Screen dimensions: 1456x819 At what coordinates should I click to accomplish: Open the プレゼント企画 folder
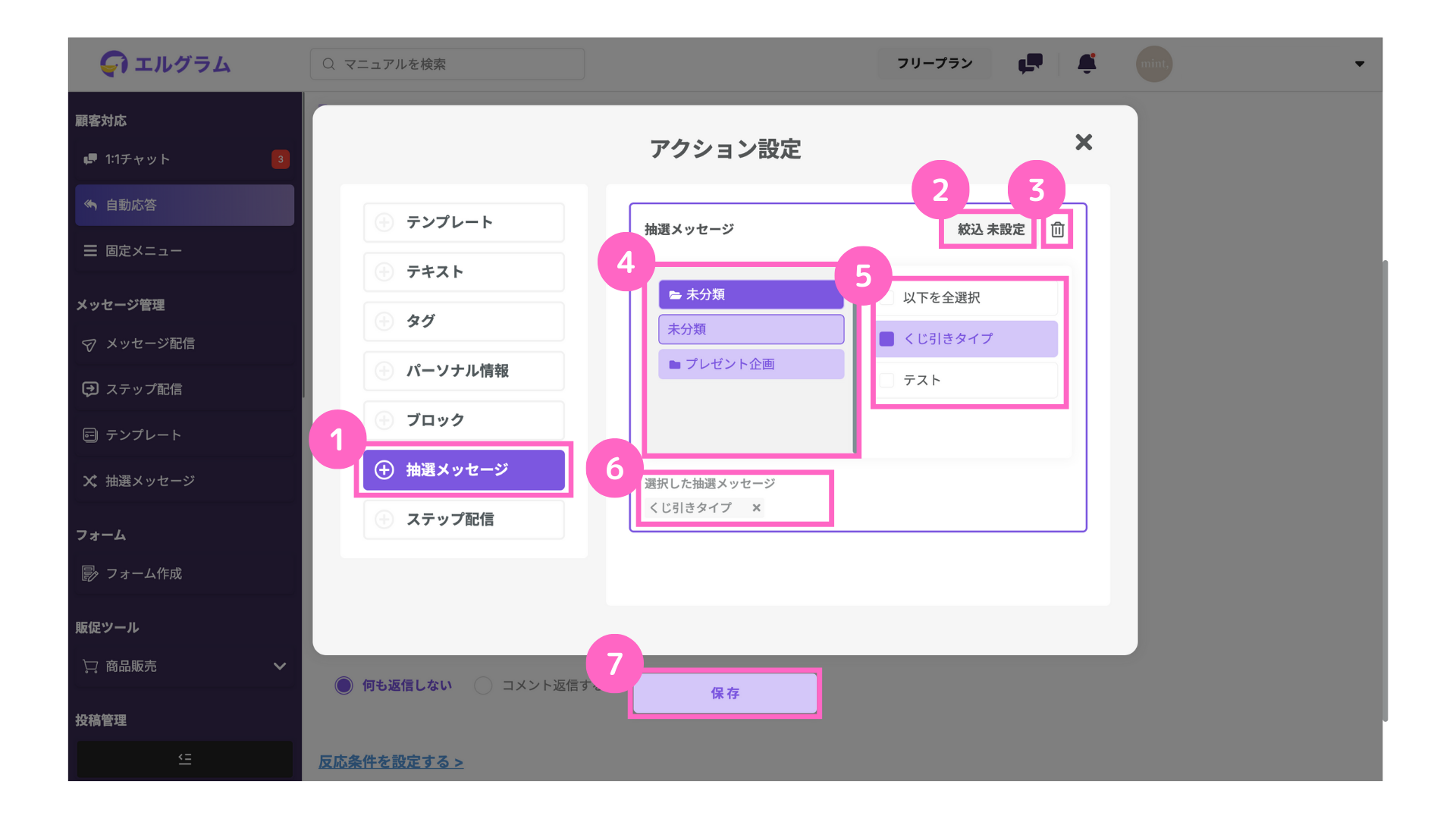(x=751, y=364)
